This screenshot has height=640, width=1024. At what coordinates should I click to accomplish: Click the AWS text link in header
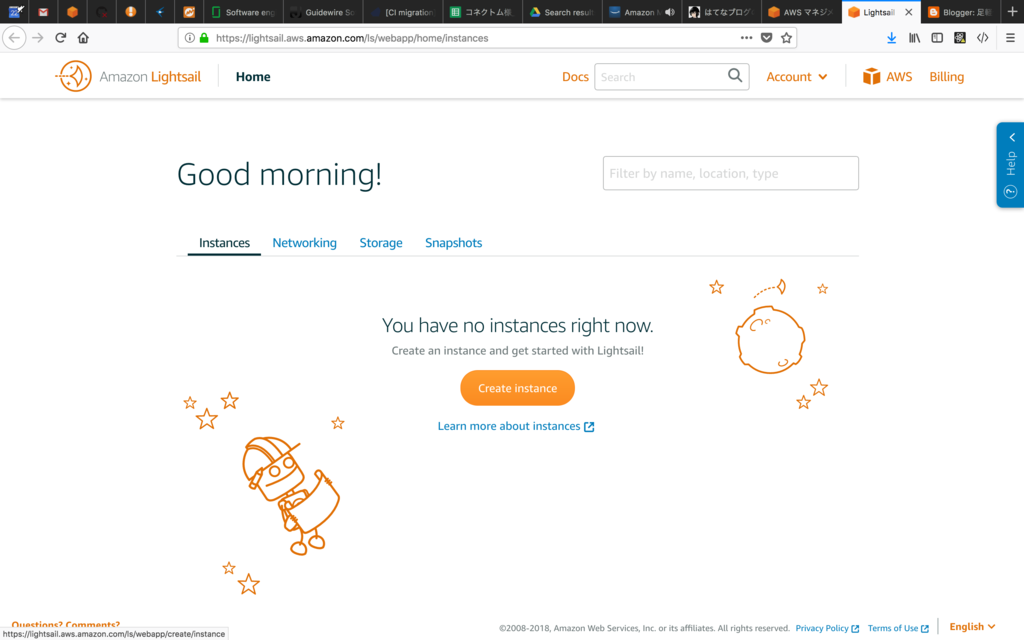tap(899, 76)
